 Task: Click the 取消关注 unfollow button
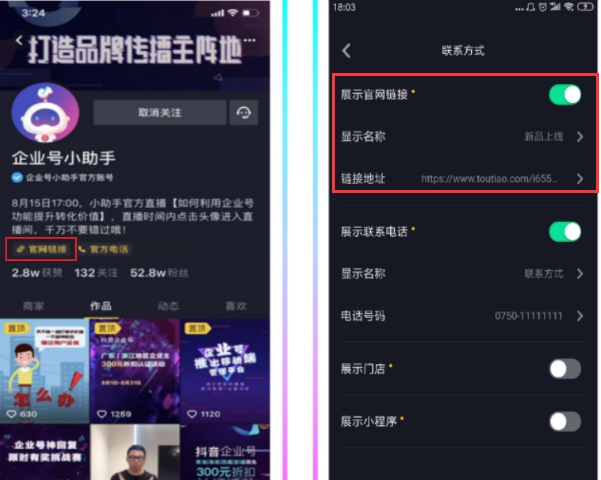click(160, 113)
